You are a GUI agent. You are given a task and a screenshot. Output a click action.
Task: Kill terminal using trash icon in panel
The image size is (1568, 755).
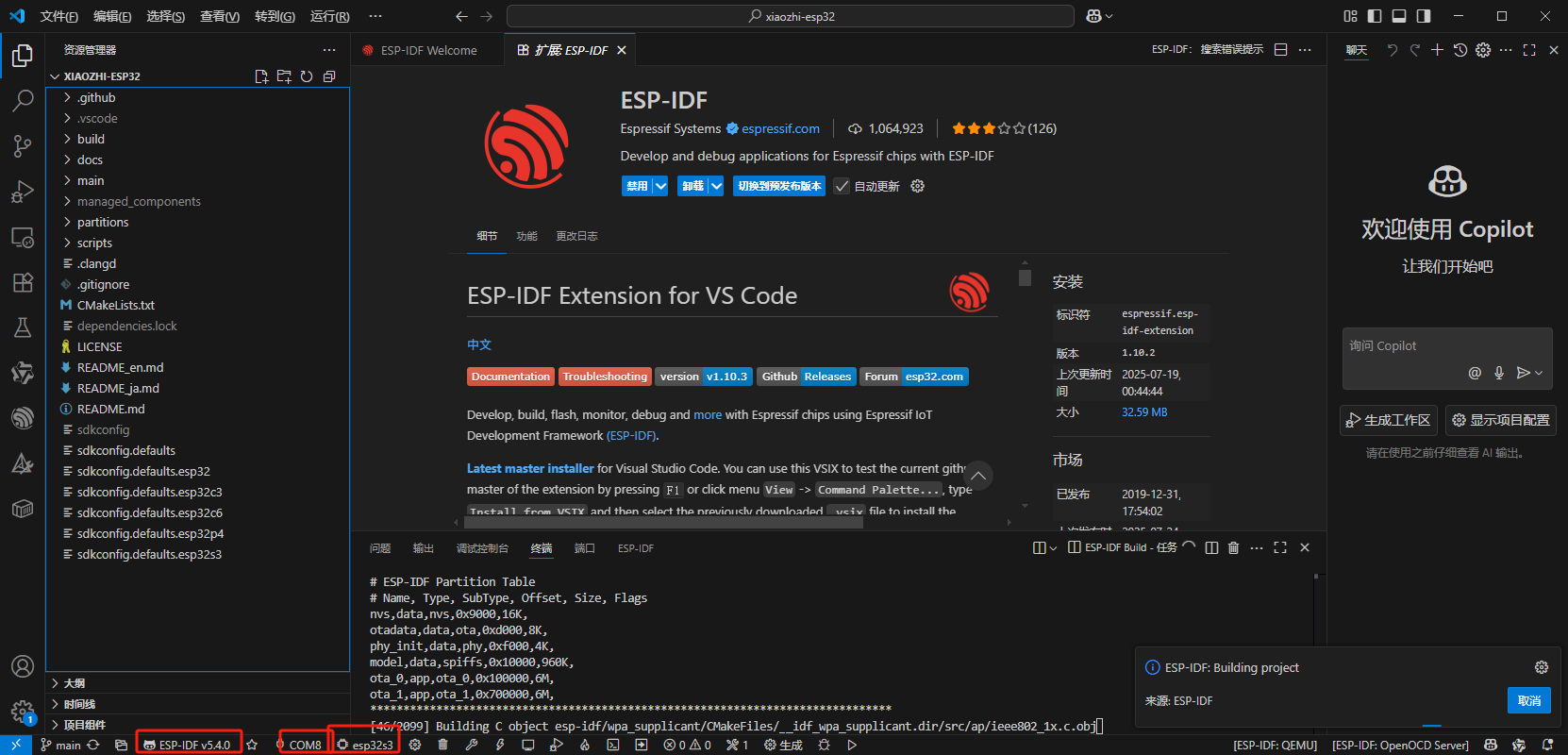click(x=1233, y=547)
